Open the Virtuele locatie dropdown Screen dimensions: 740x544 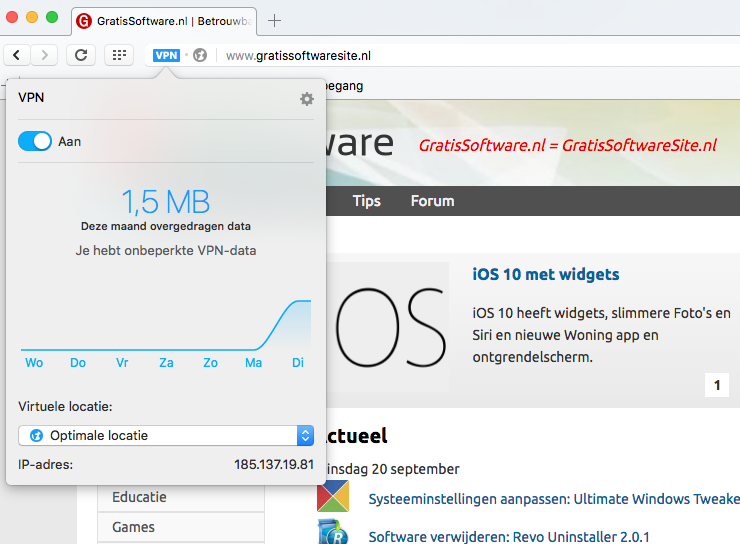(167, 435)
